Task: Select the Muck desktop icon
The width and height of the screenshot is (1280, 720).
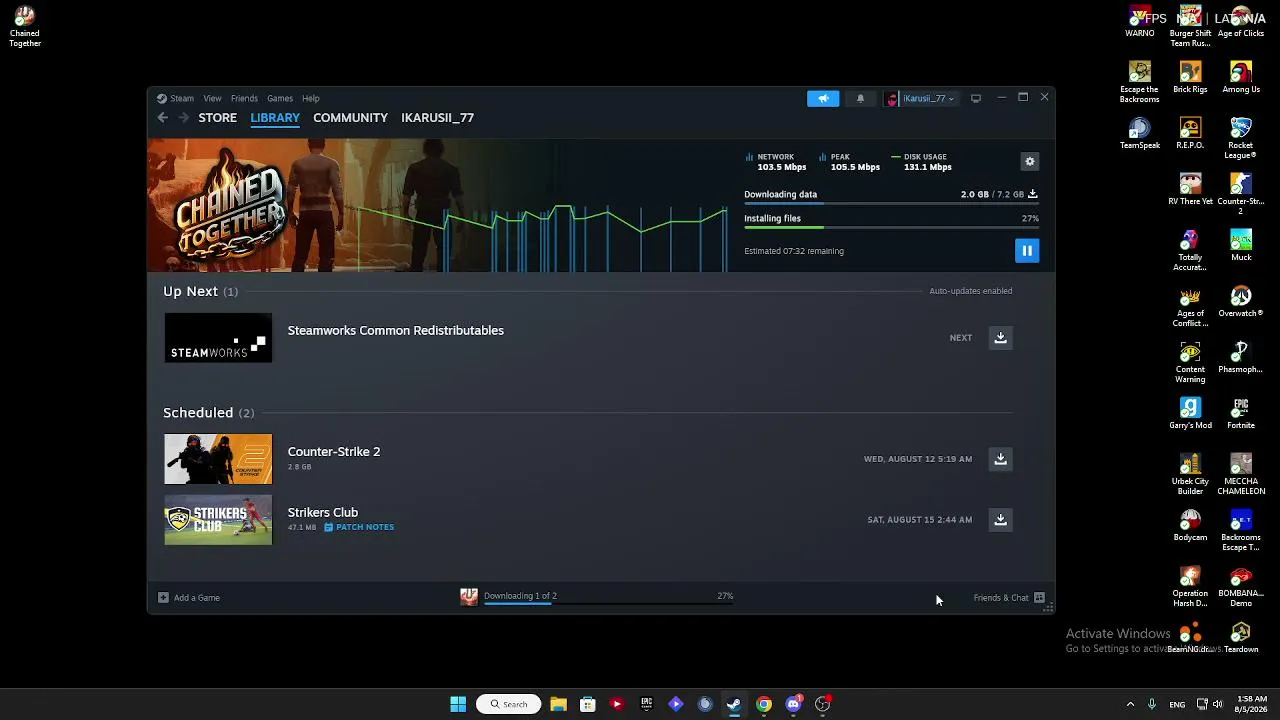Action: (1241, 246)
